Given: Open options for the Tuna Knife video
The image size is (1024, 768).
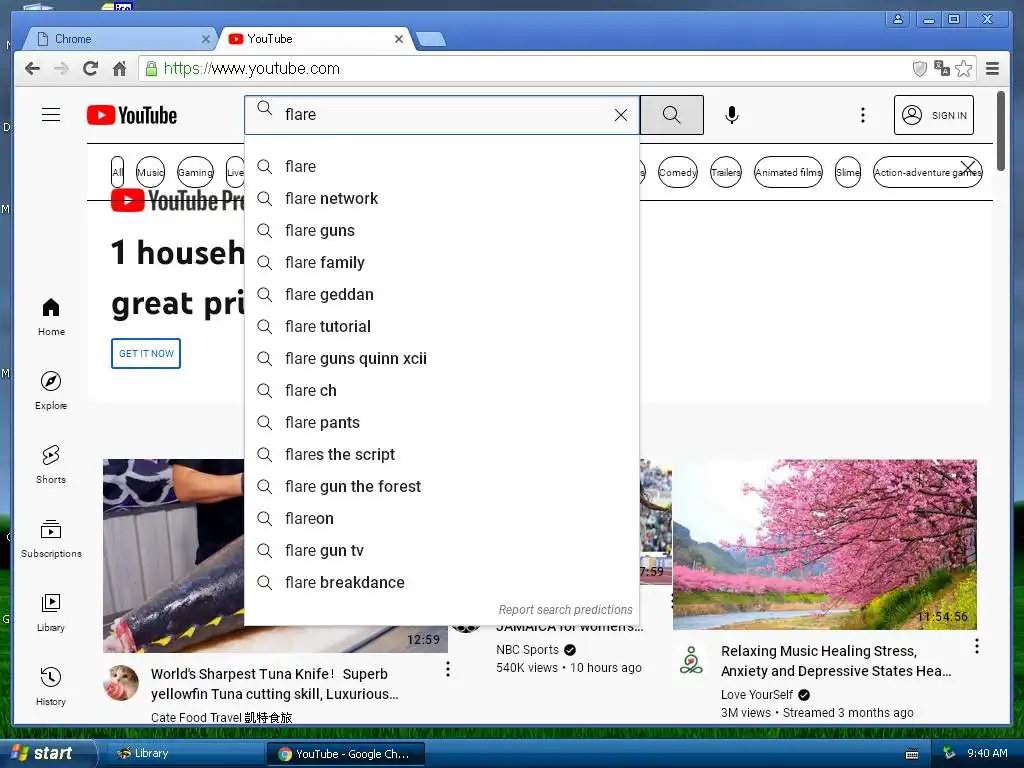Looking at the screenshot, I should 448,669.
